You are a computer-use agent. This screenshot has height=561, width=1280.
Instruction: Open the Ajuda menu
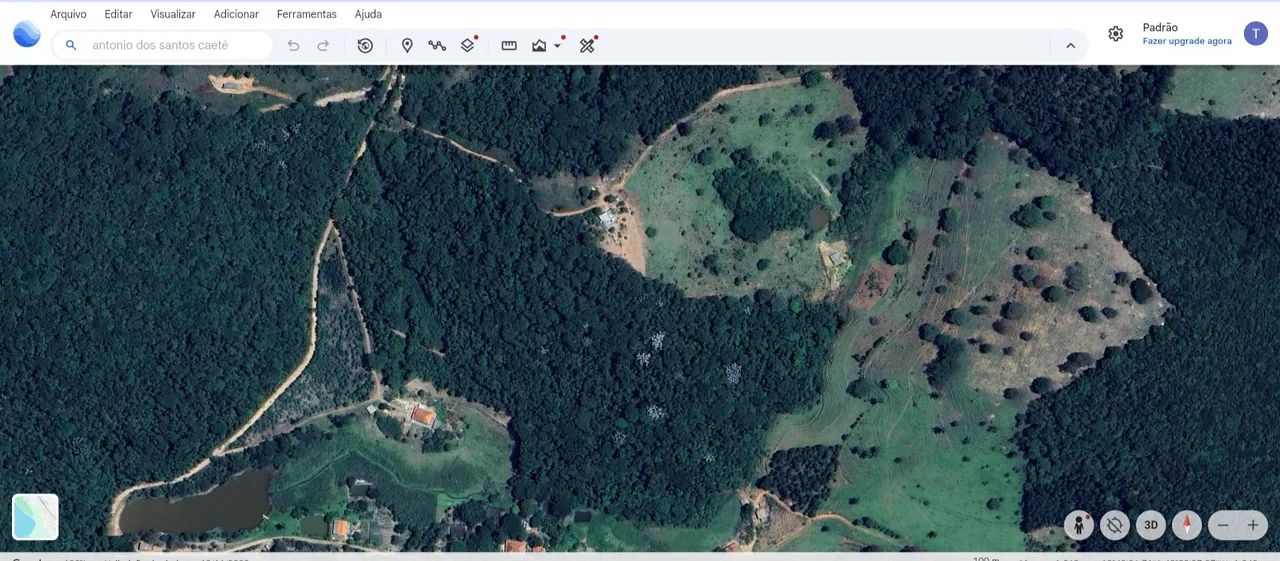(x=368, y=14)
